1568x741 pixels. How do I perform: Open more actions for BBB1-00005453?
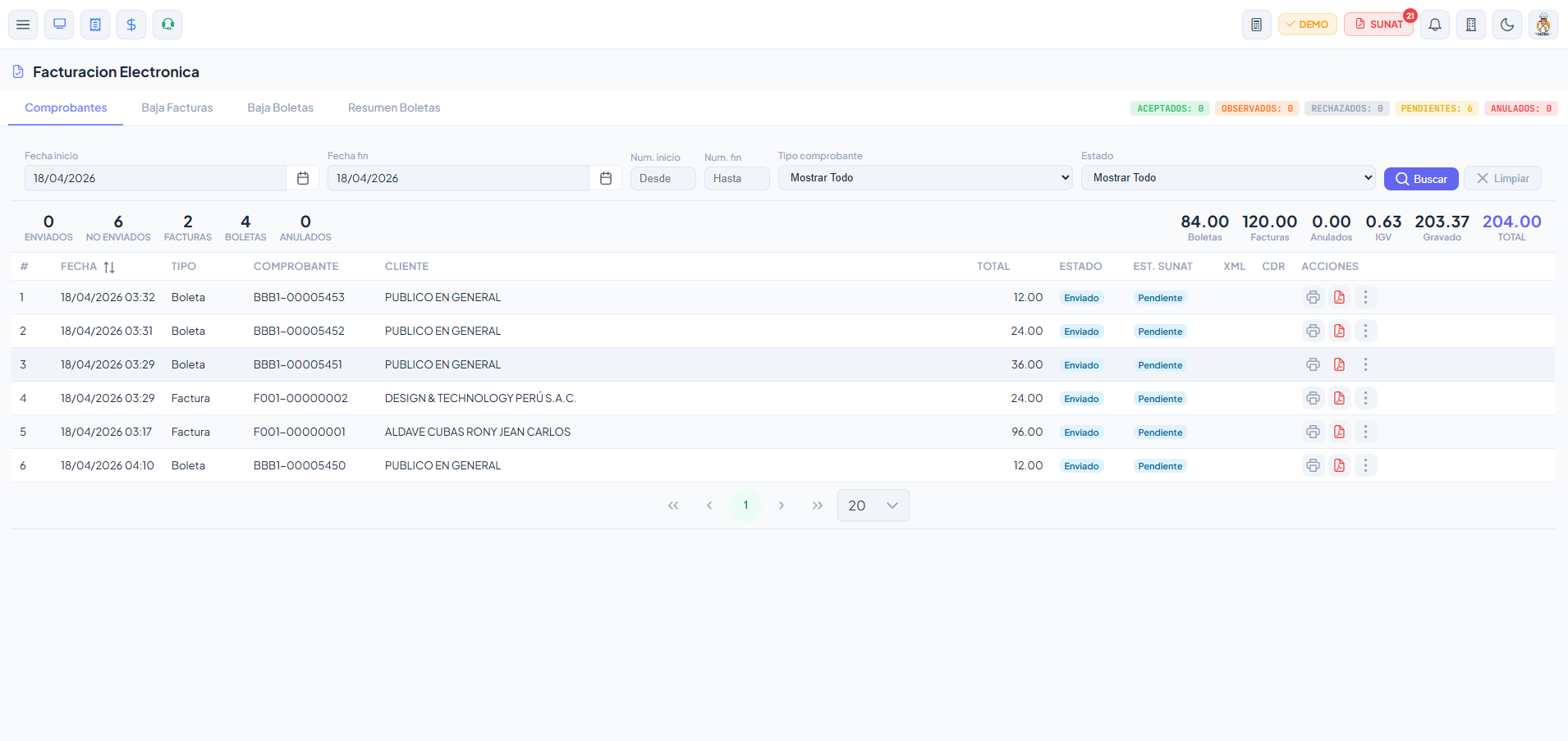1366,297
